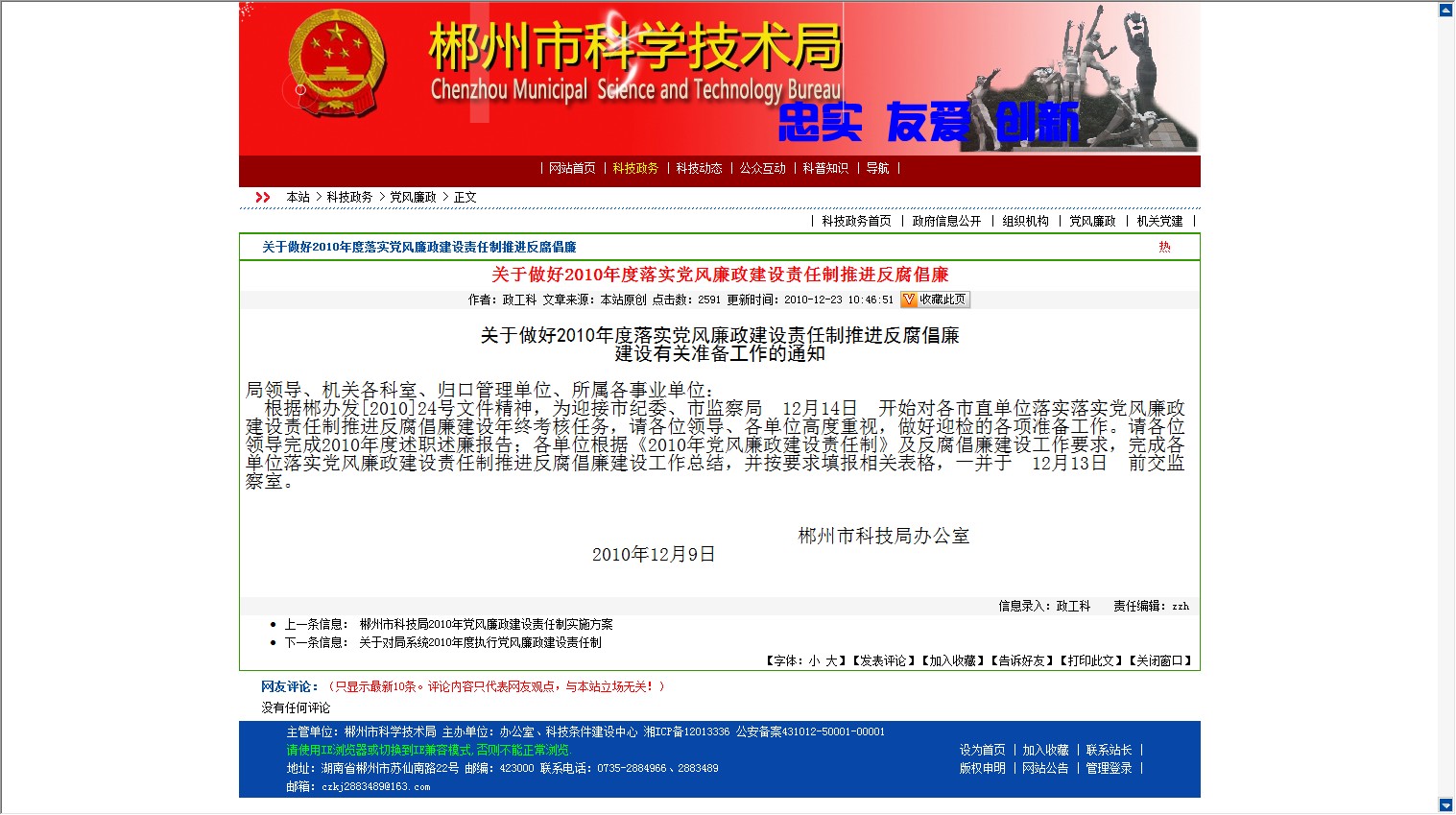This screenshot has height=815, width=1456.
Task: Open 组织机构 sub-navigation tab
Action: pos(1025,221)
